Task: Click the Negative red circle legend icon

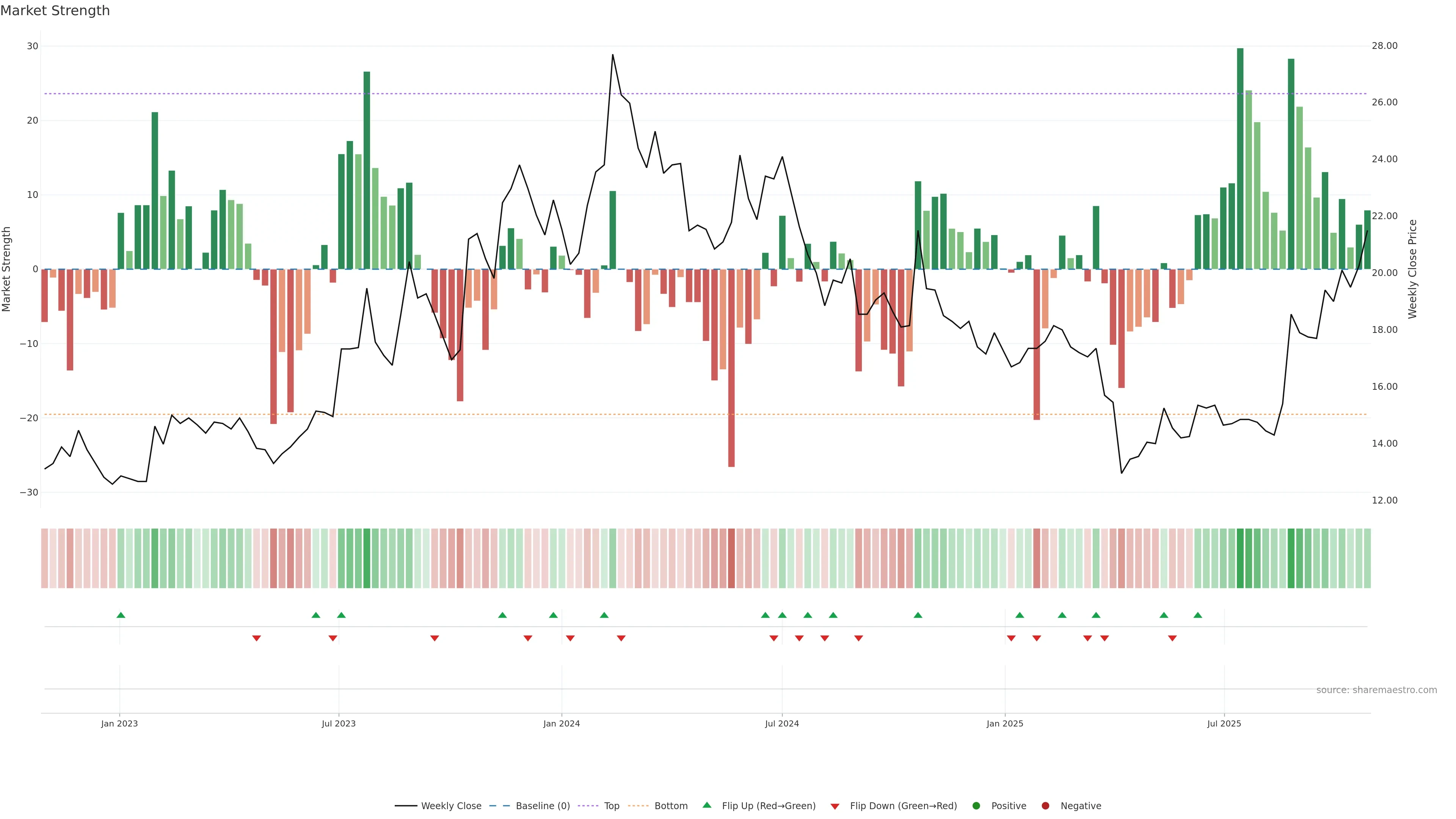Action: 1045,806
